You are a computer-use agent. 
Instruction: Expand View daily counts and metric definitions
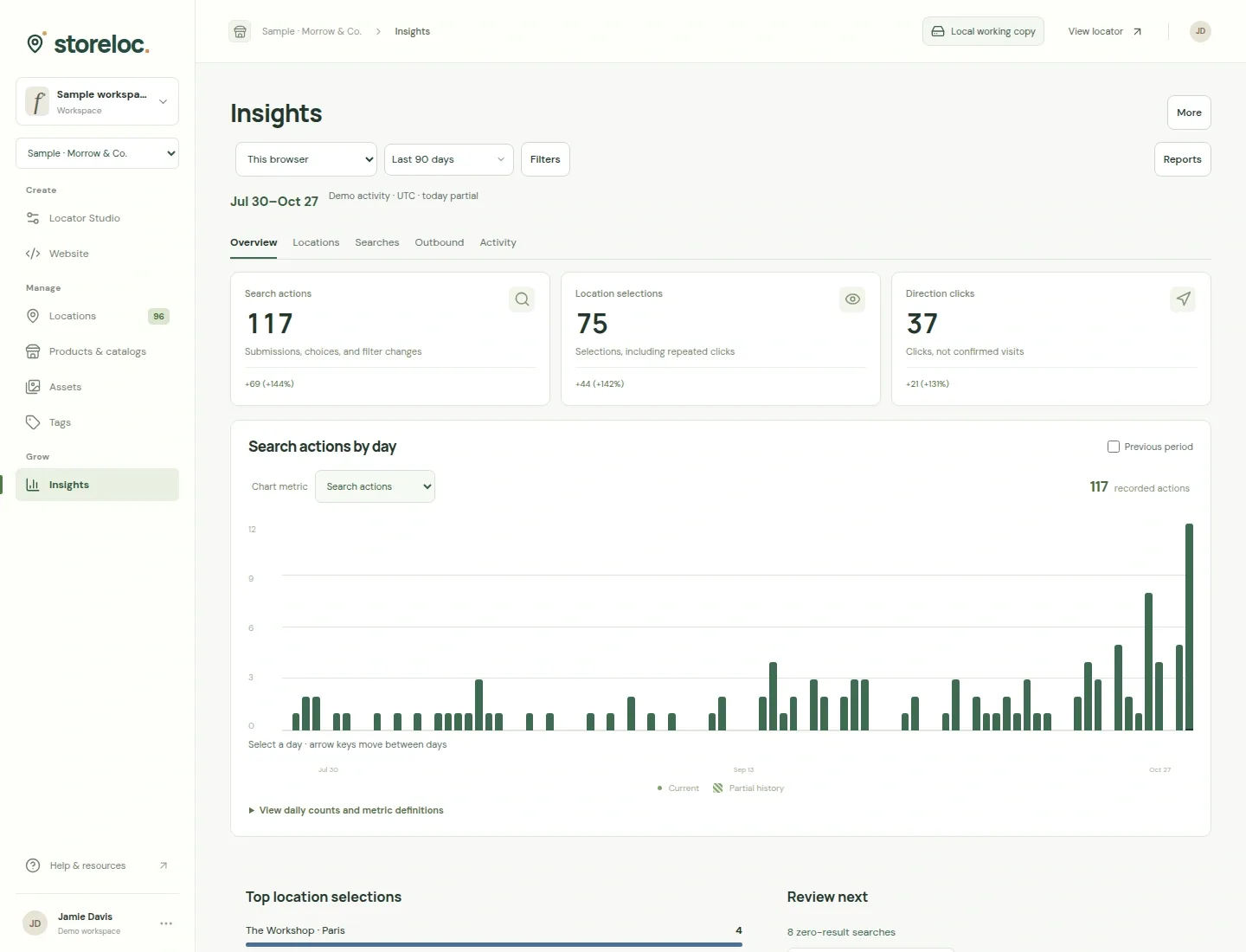(346, 810)
